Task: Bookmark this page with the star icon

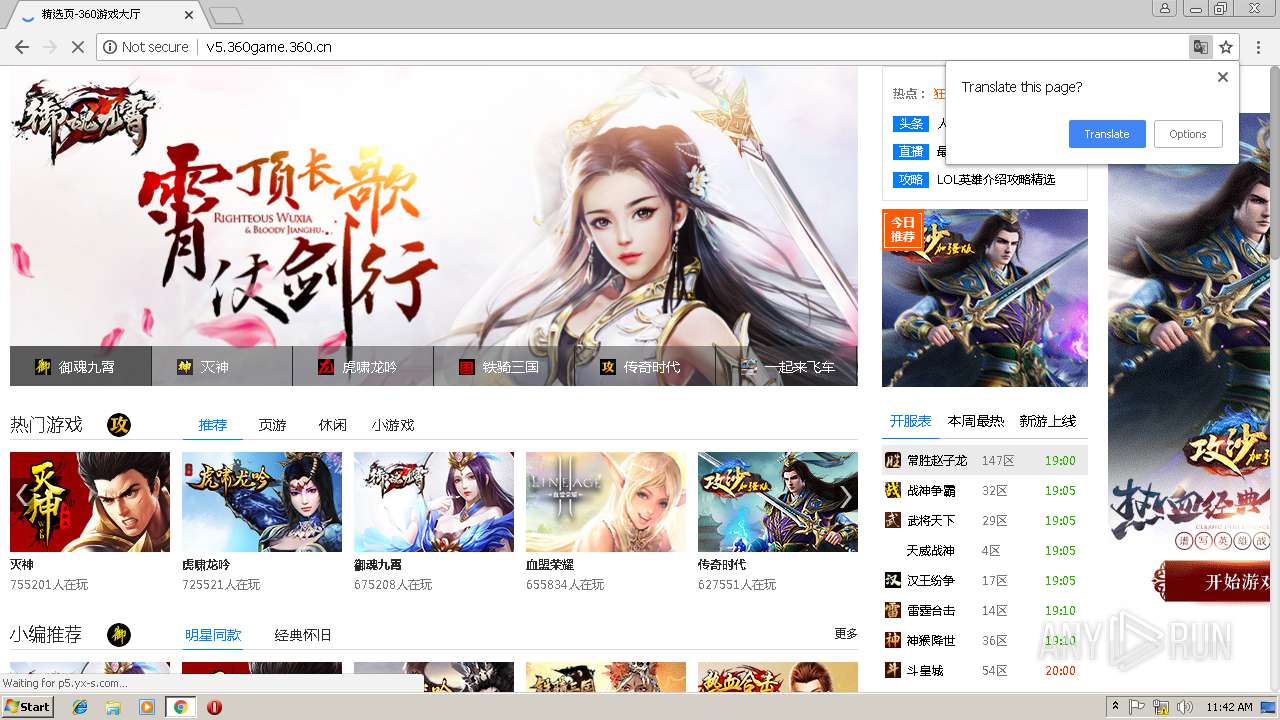Action: [x=1226, y=47]
